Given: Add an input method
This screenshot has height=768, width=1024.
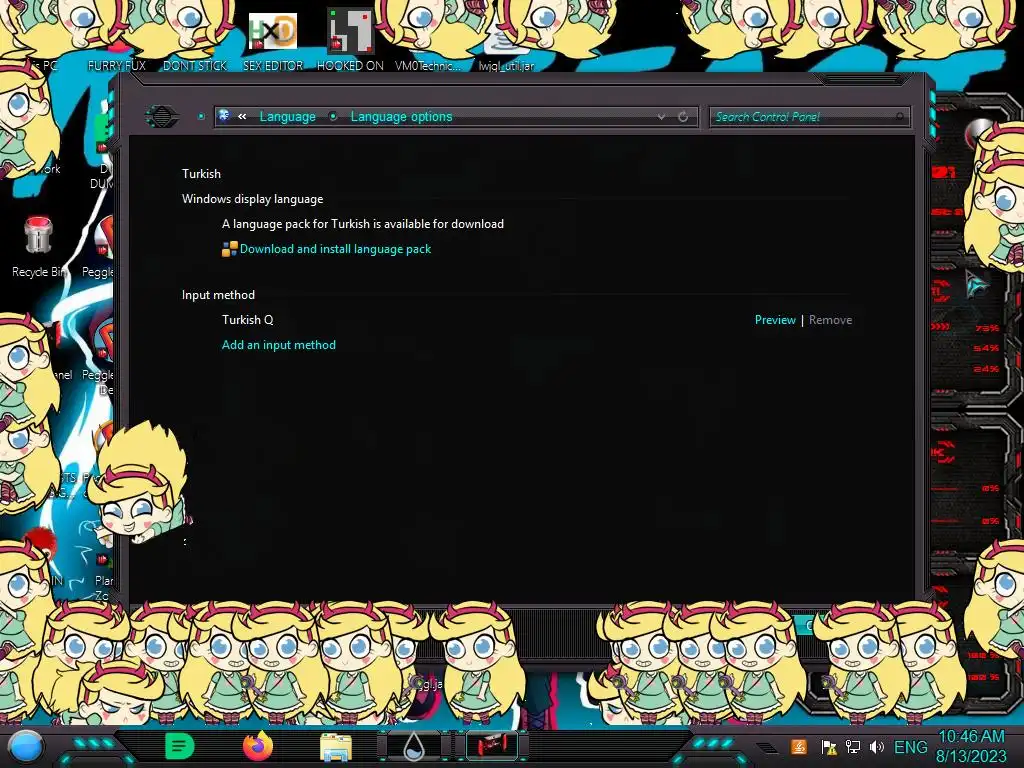Looking at the screenshot, I should 279,345.
